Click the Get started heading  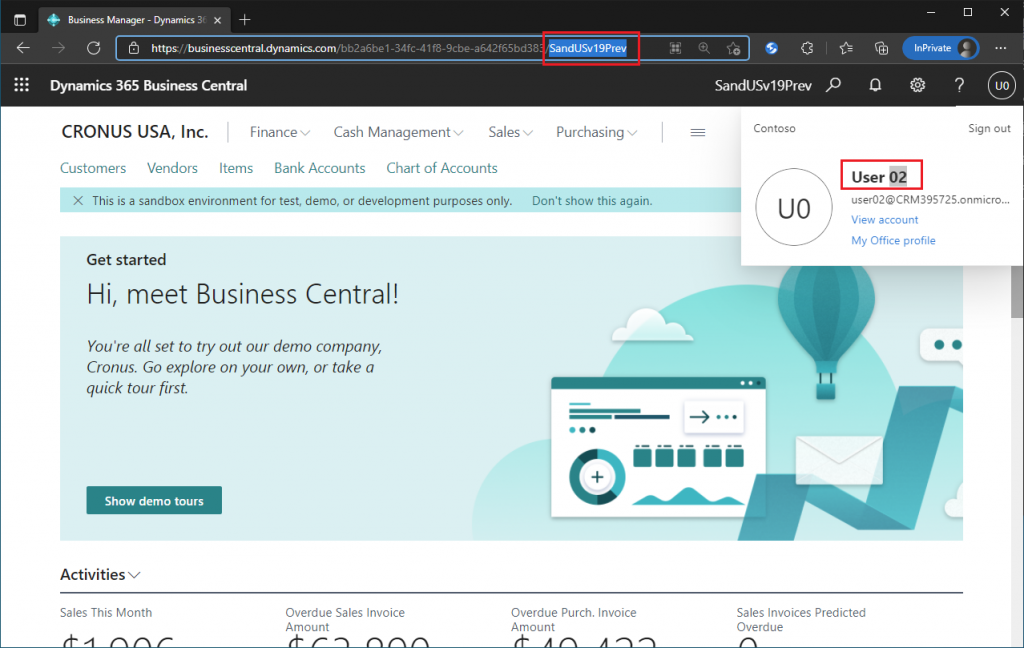(x=126, y=259)
